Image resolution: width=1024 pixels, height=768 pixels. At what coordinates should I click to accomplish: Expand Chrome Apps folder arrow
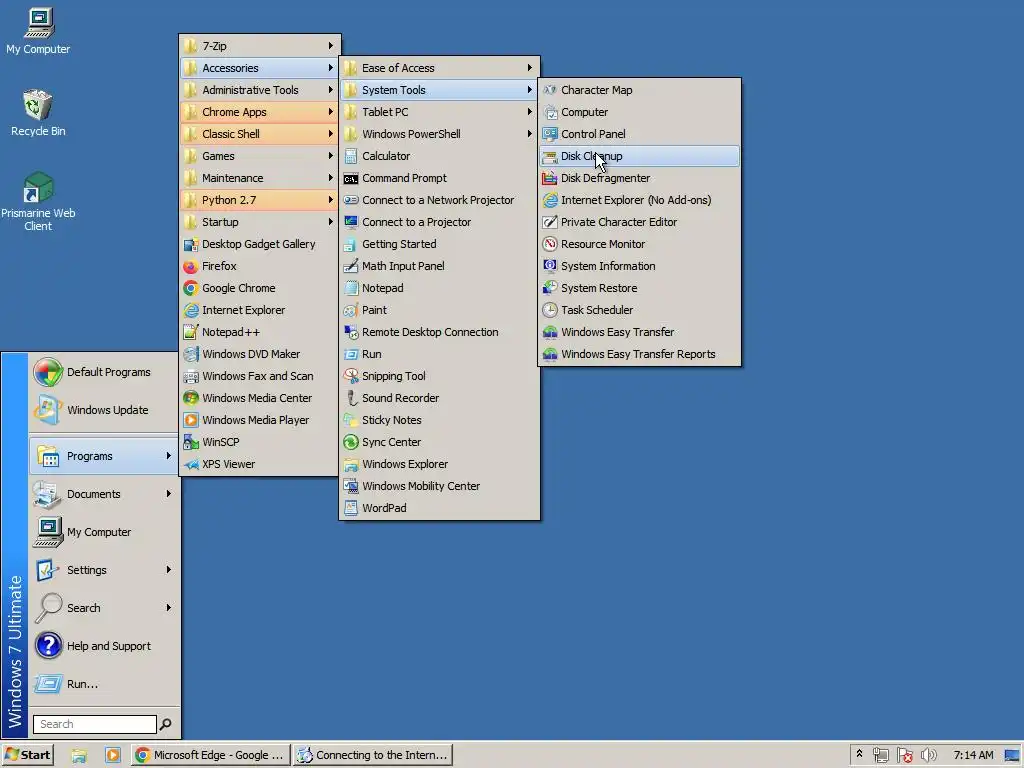pos(330,112)
